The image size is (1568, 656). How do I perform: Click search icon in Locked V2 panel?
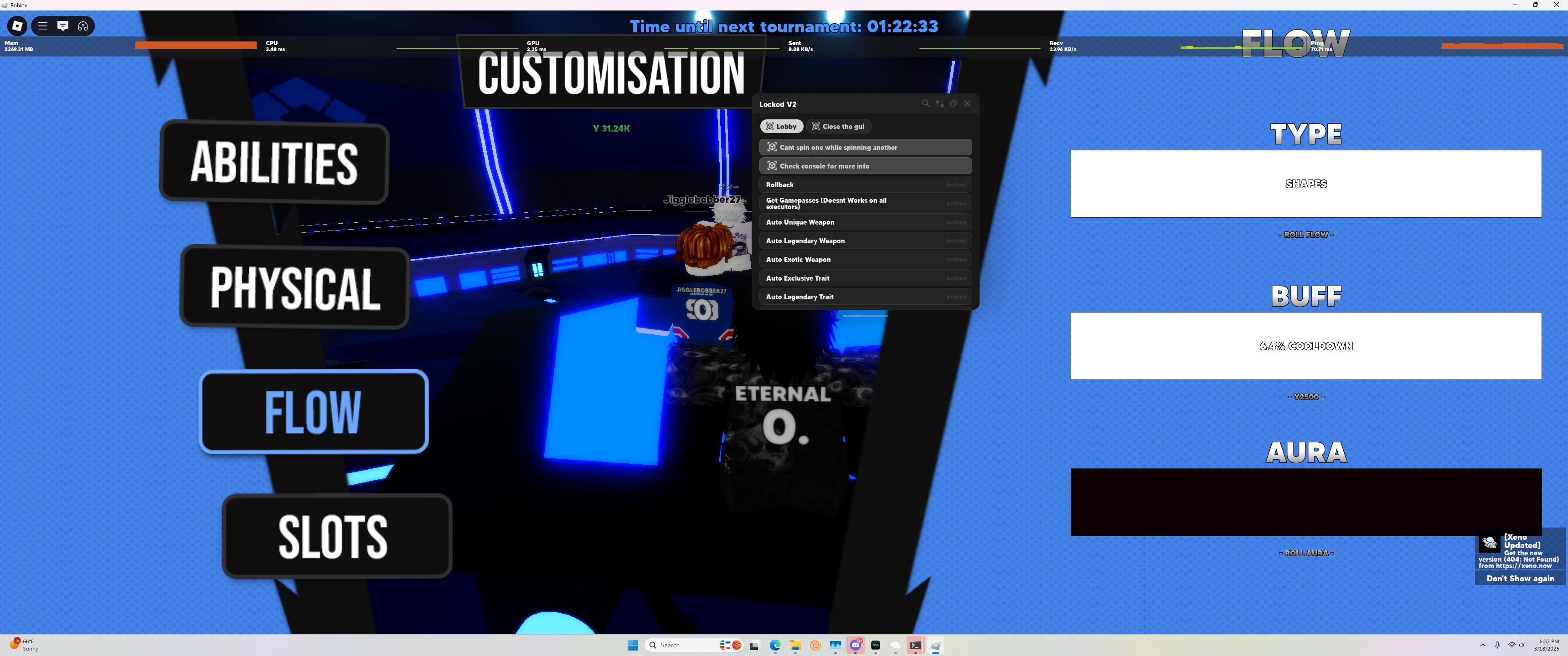coord(925,103)
